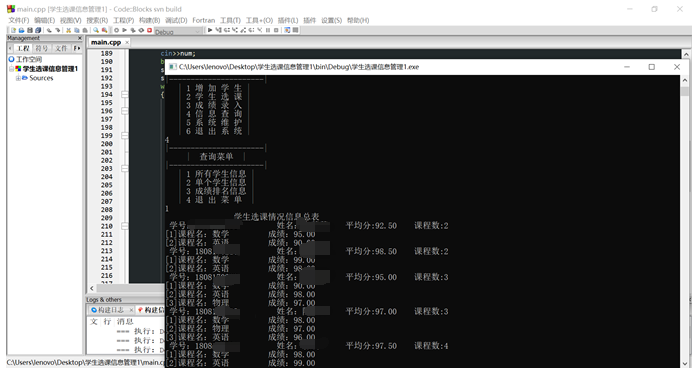Start debugging with Debug/Continue icon
This screenshot has width=692, height=369.
210,30
